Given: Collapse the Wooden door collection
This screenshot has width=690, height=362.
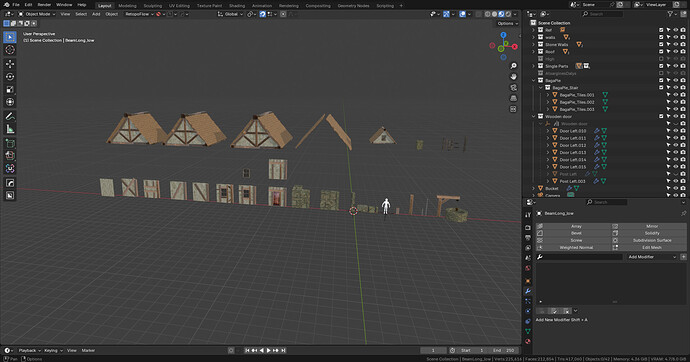Looking at the screenshot, I should pos(534,117).
